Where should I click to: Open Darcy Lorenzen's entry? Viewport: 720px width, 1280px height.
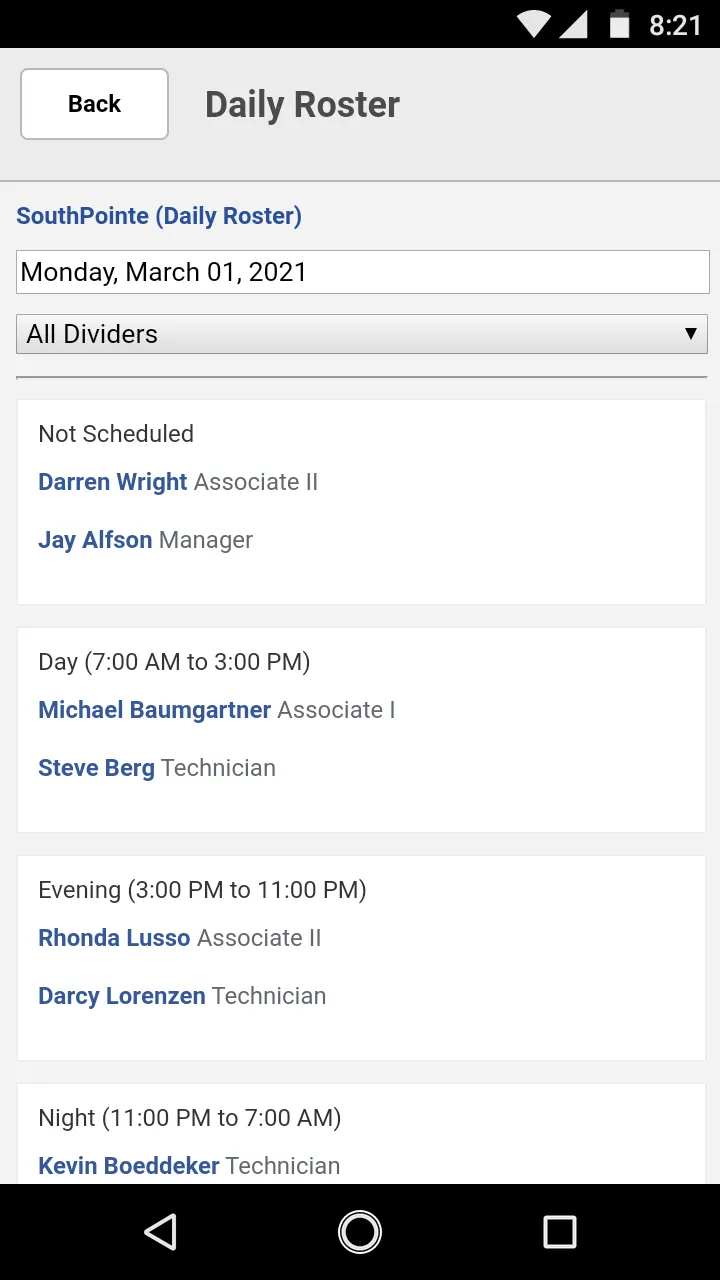[122, 996]
